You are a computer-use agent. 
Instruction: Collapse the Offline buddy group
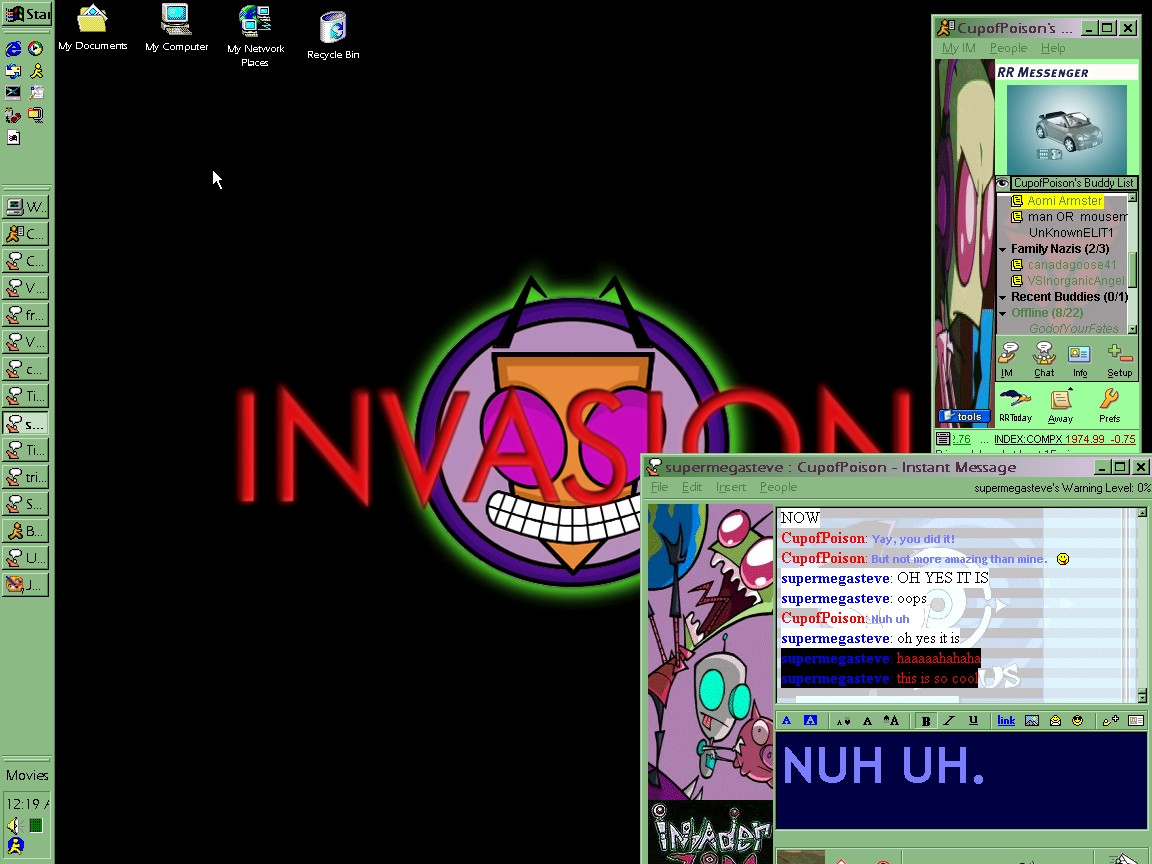1002,314
